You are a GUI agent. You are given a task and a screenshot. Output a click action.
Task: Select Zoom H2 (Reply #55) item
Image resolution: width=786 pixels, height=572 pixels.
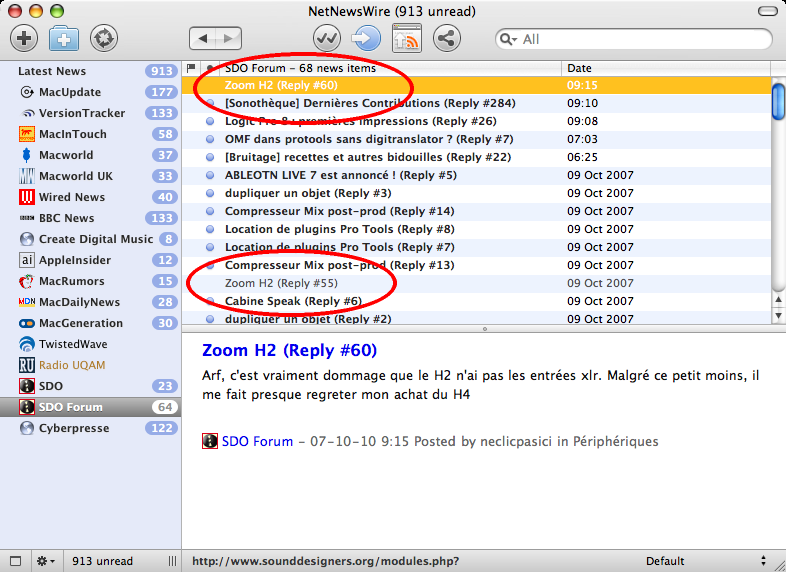[476, 284]
